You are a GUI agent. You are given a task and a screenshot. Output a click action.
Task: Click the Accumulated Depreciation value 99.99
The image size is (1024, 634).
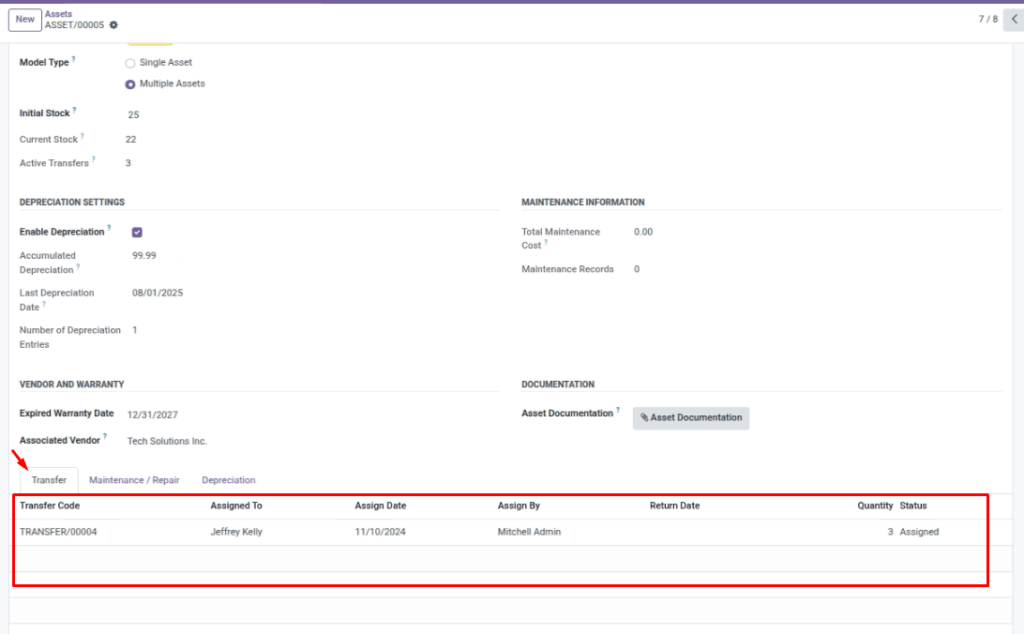coord(144,255)
